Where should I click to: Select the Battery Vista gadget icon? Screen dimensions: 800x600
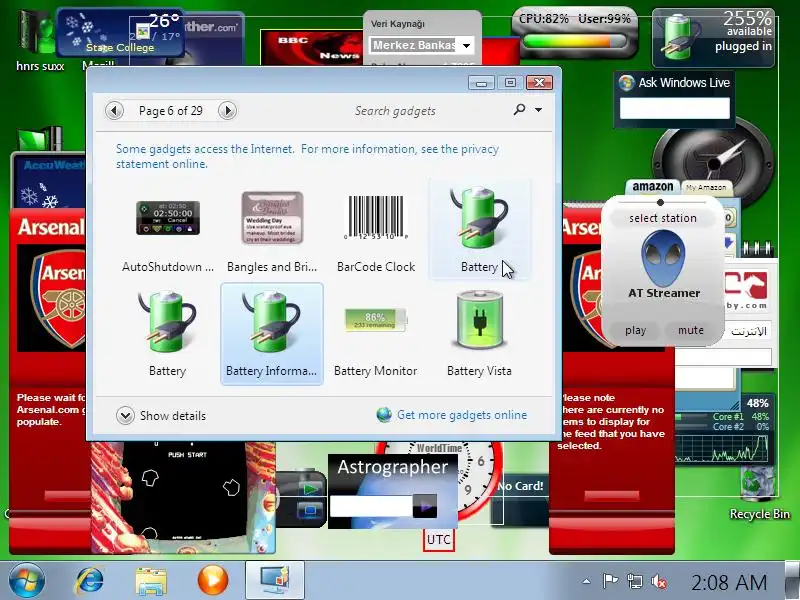(x=479, y=320)
